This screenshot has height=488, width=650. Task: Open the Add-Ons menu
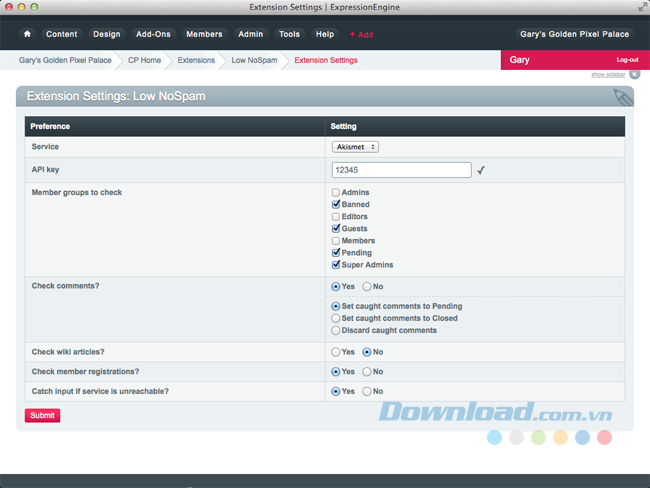[153, 34]
